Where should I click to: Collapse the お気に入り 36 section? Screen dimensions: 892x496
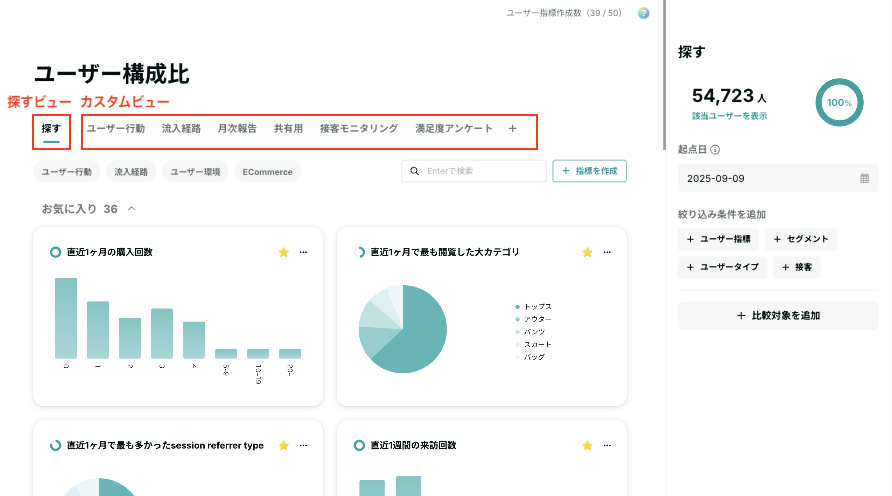(131, 209)
